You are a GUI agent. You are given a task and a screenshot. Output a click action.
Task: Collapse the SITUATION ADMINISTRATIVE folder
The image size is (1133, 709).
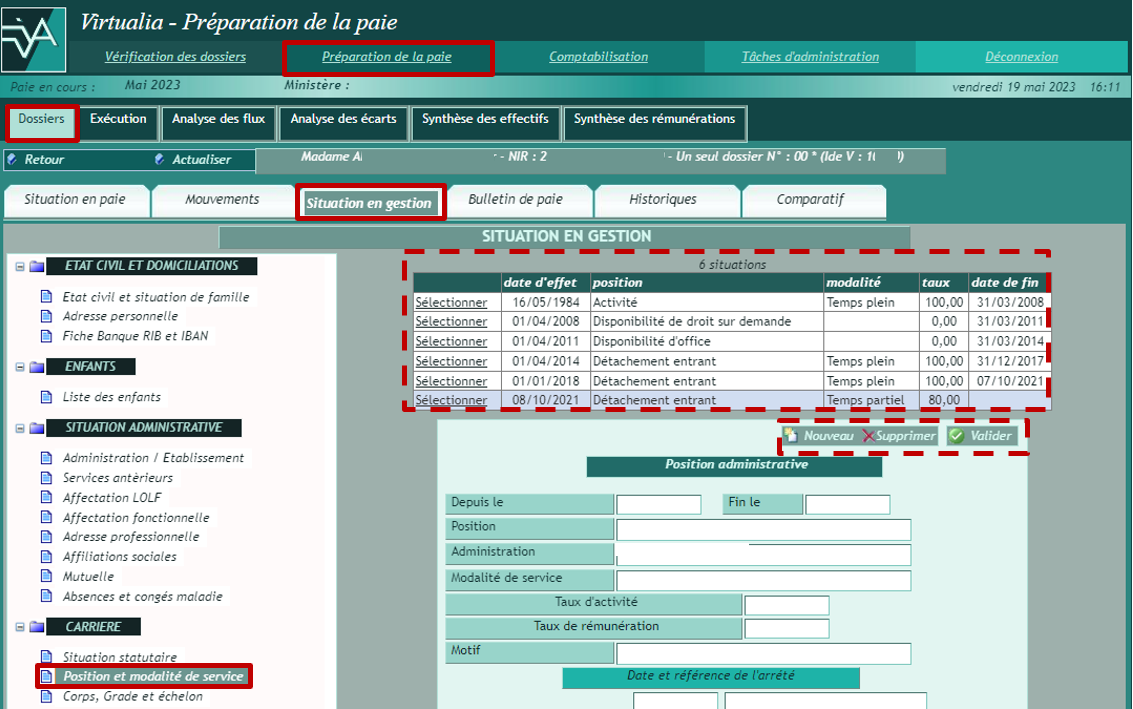click(20, 428)
